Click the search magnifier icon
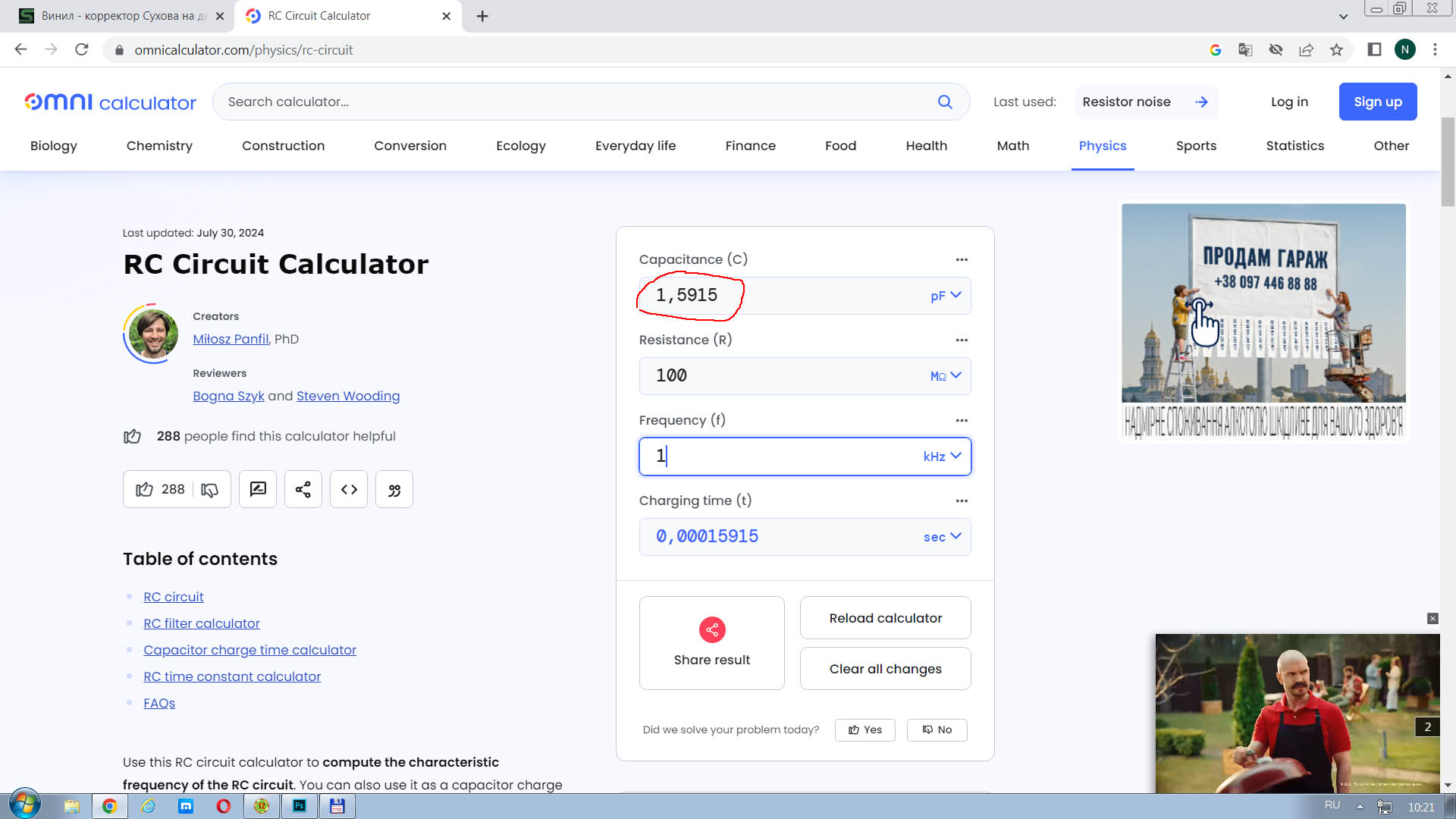The image size is (1456, 819). (x=945, y=102)
